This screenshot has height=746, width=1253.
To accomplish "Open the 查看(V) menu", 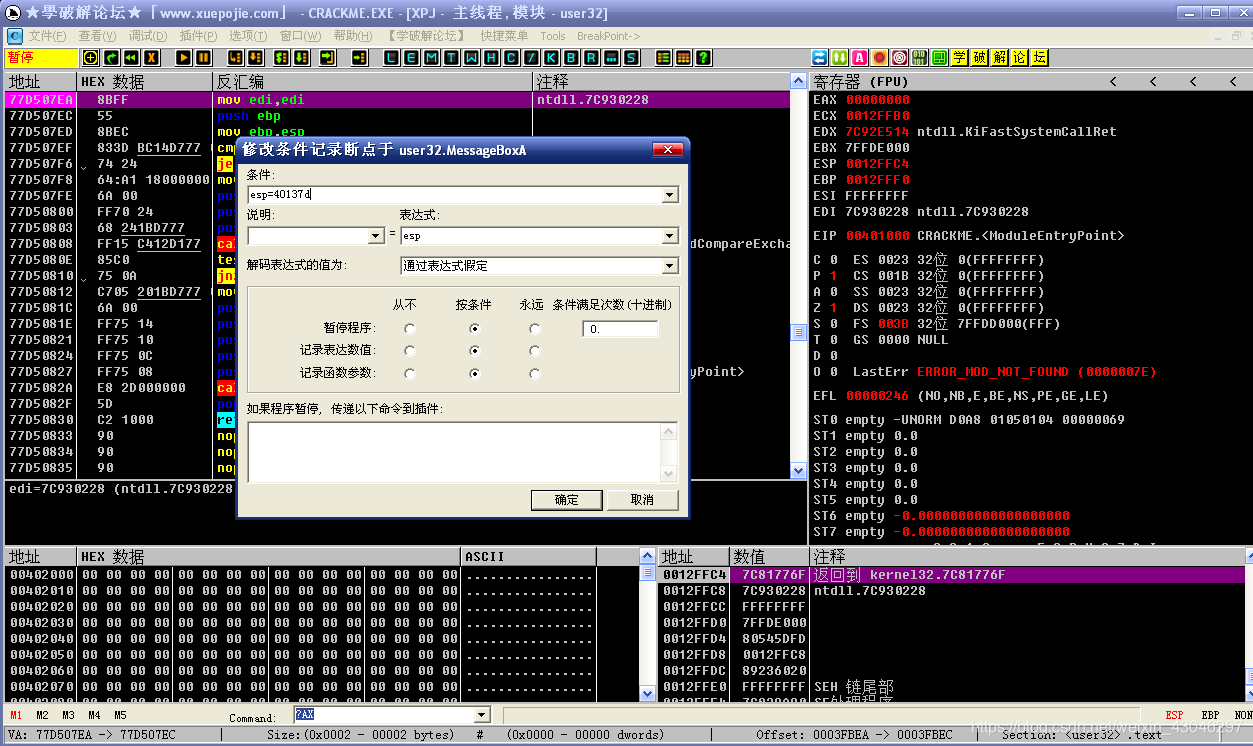I will click(x=97, y=36).
